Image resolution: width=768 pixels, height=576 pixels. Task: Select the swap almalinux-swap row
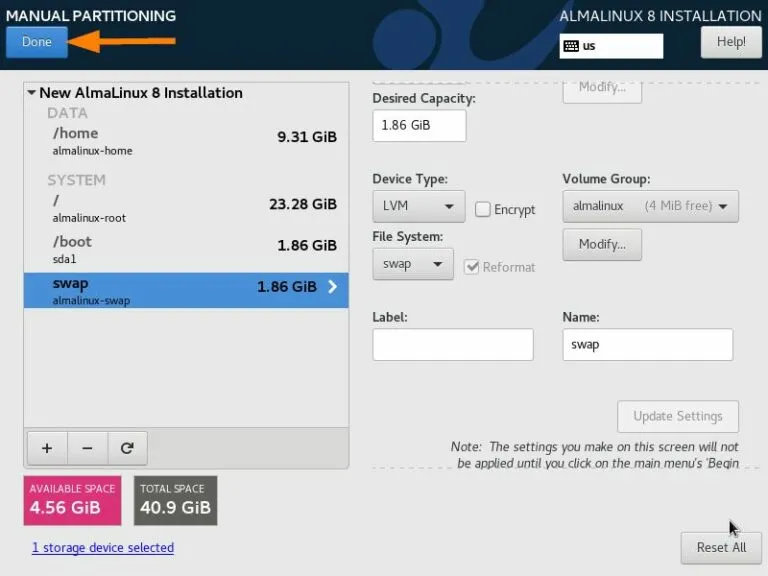[x=186, y=291]
